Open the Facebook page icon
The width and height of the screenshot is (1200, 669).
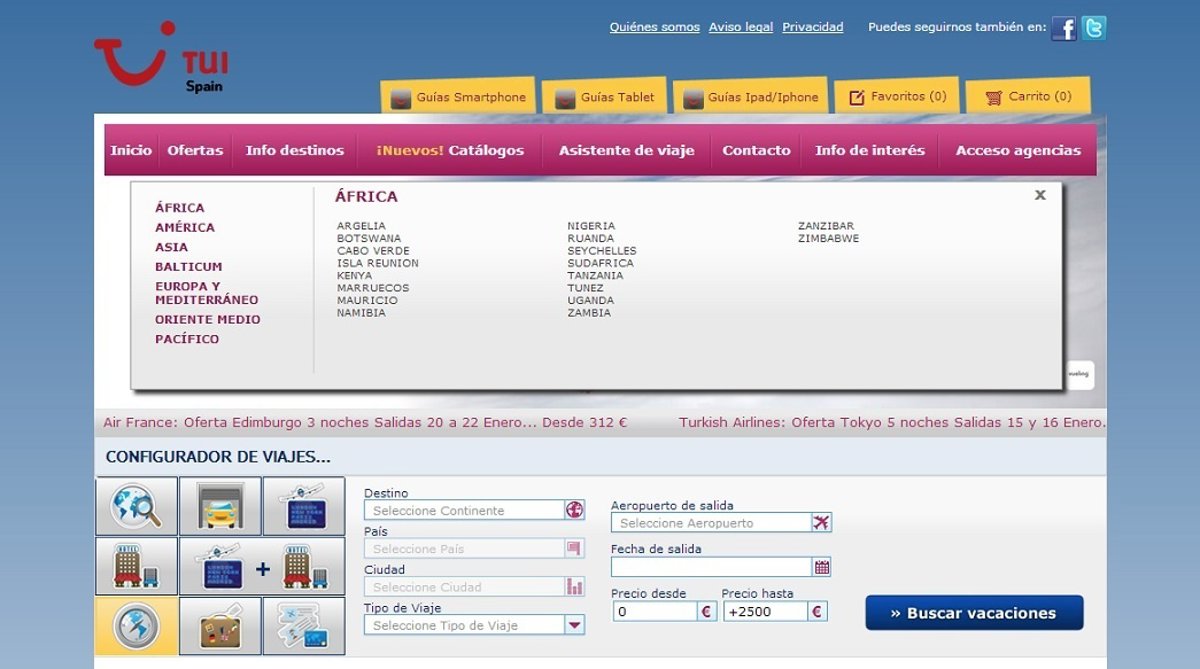[x=1064, y=28]
